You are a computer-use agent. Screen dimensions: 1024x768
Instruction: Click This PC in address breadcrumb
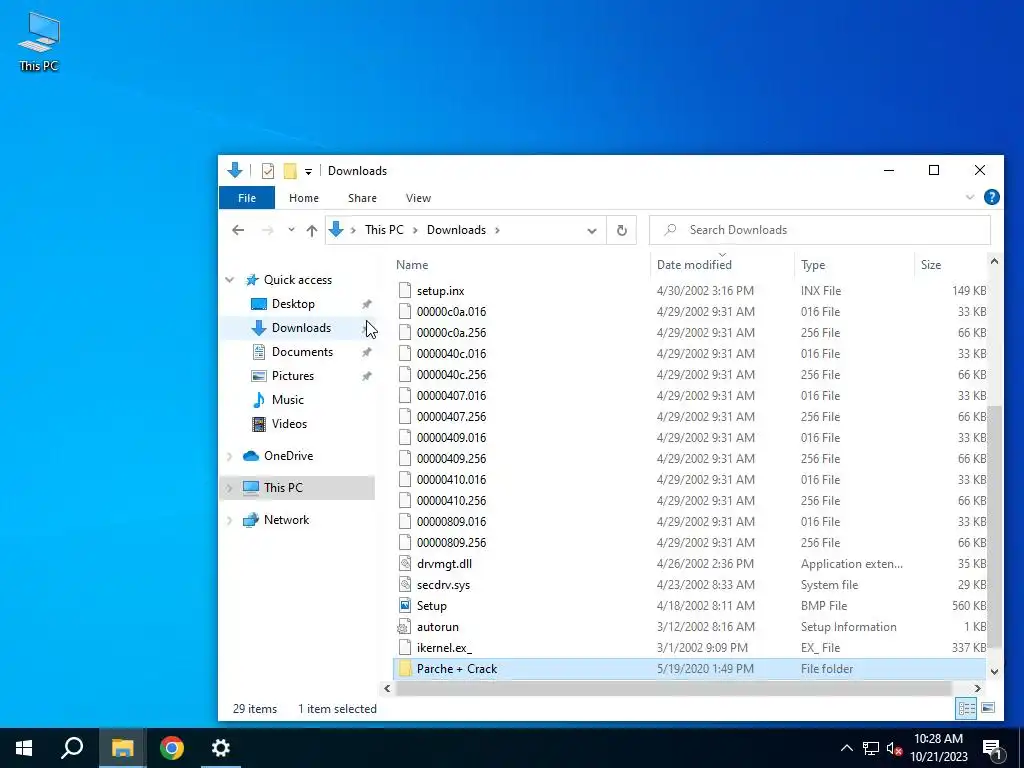(x=384, y=230)
